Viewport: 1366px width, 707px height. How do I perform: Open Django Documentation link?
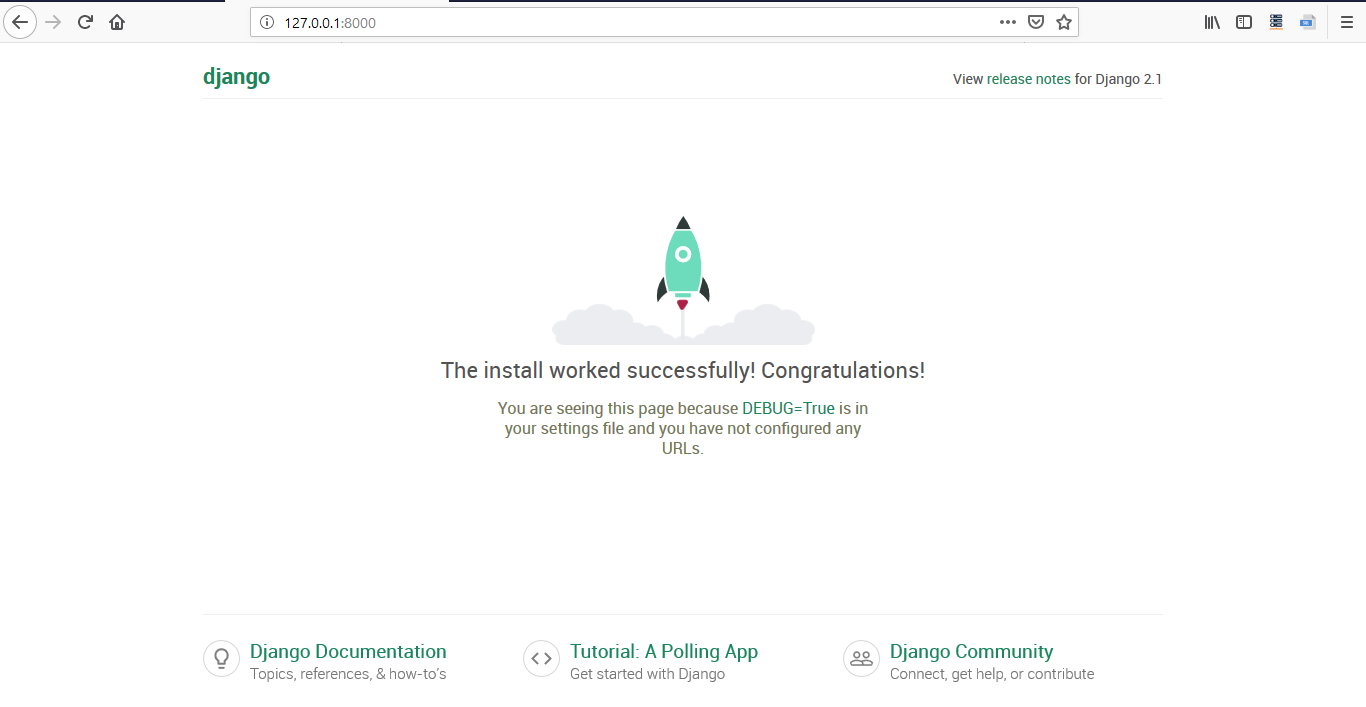(x=348, y=651)
